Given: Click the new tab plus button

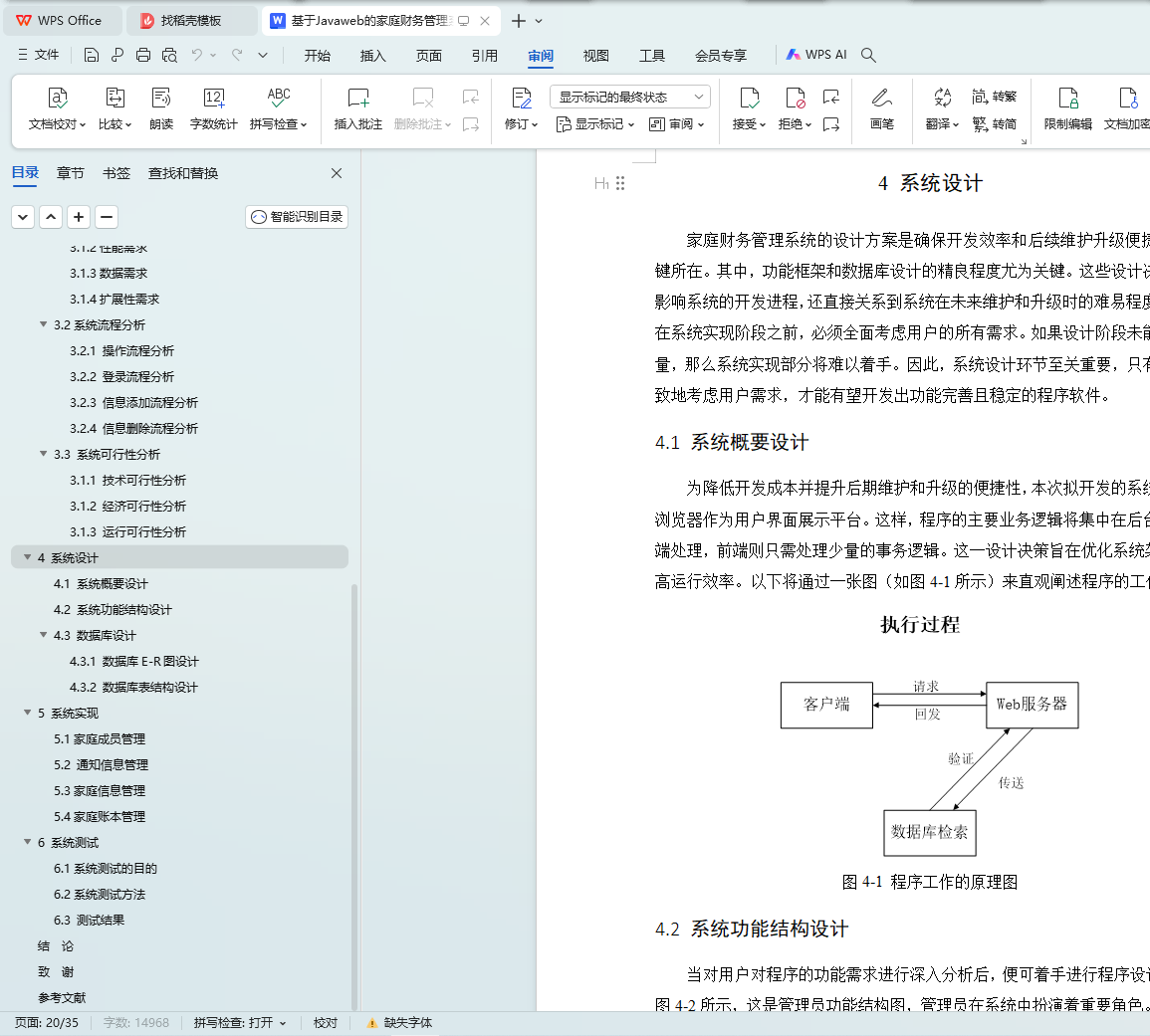Looking at the screenshot, I should pyautogui.click(x=519, y=21).
